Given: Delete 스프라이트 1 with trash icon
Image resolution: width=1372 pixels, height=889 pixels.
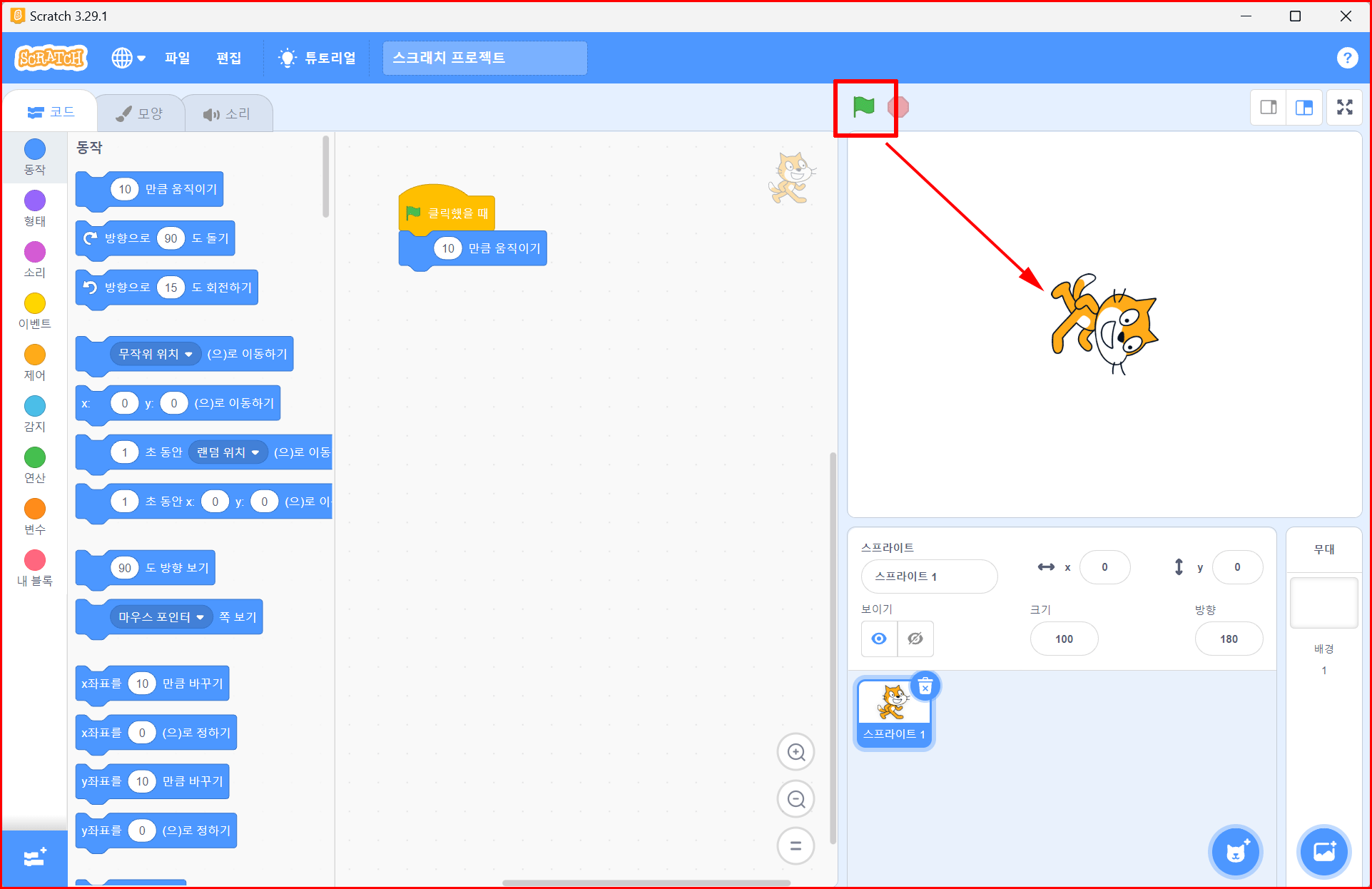Looking at the screenshot, I should [925, 687].
